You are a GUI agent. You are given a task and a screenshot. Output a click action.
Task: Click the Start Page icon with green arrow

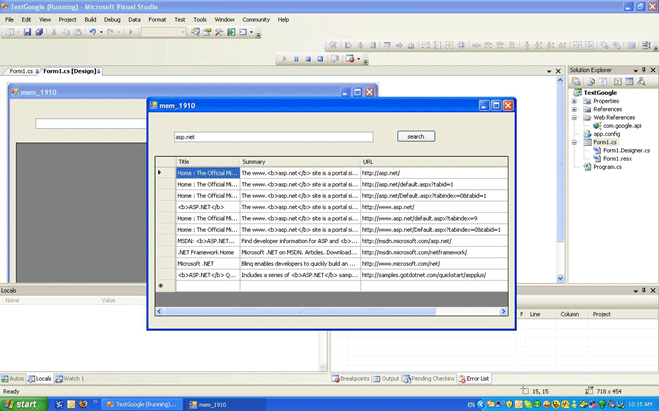coord(231,32)
